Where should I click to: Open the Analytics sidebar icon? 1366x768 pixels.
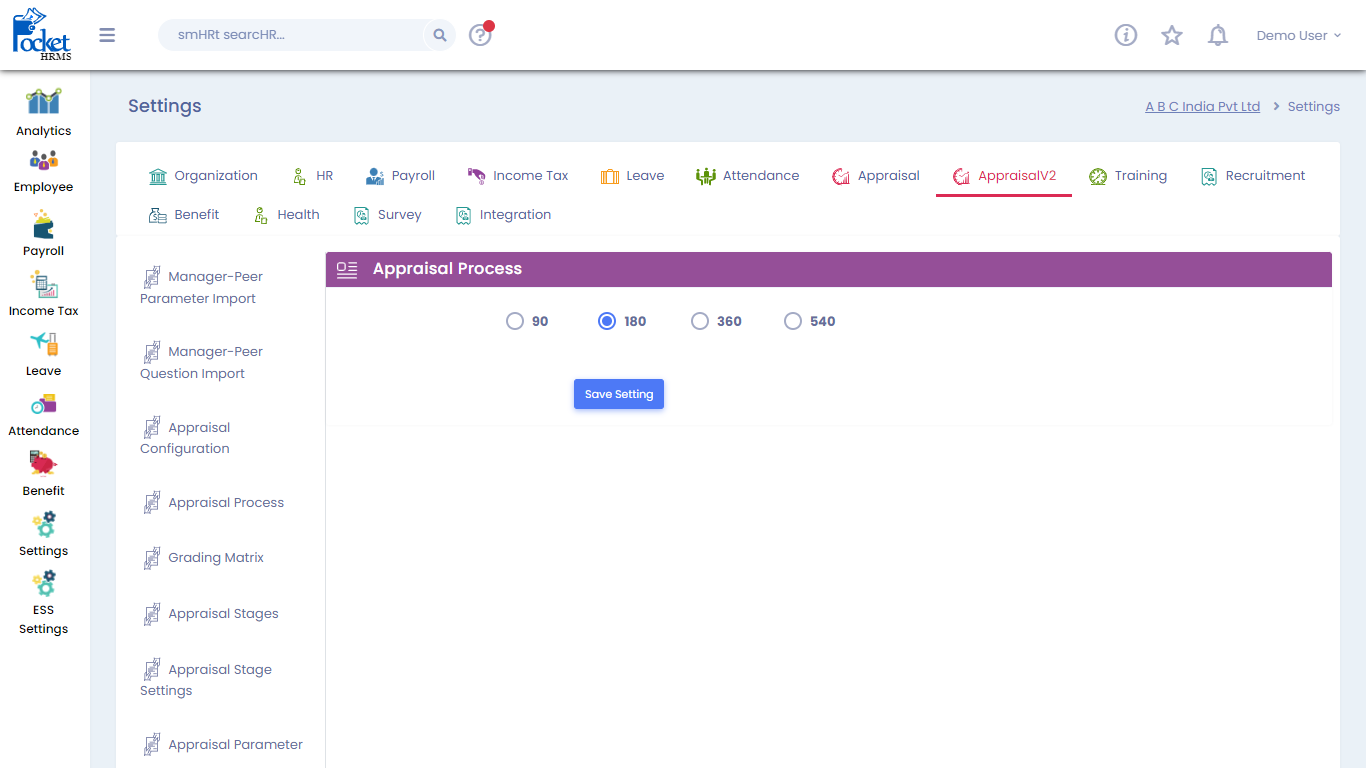coord(43,102)
